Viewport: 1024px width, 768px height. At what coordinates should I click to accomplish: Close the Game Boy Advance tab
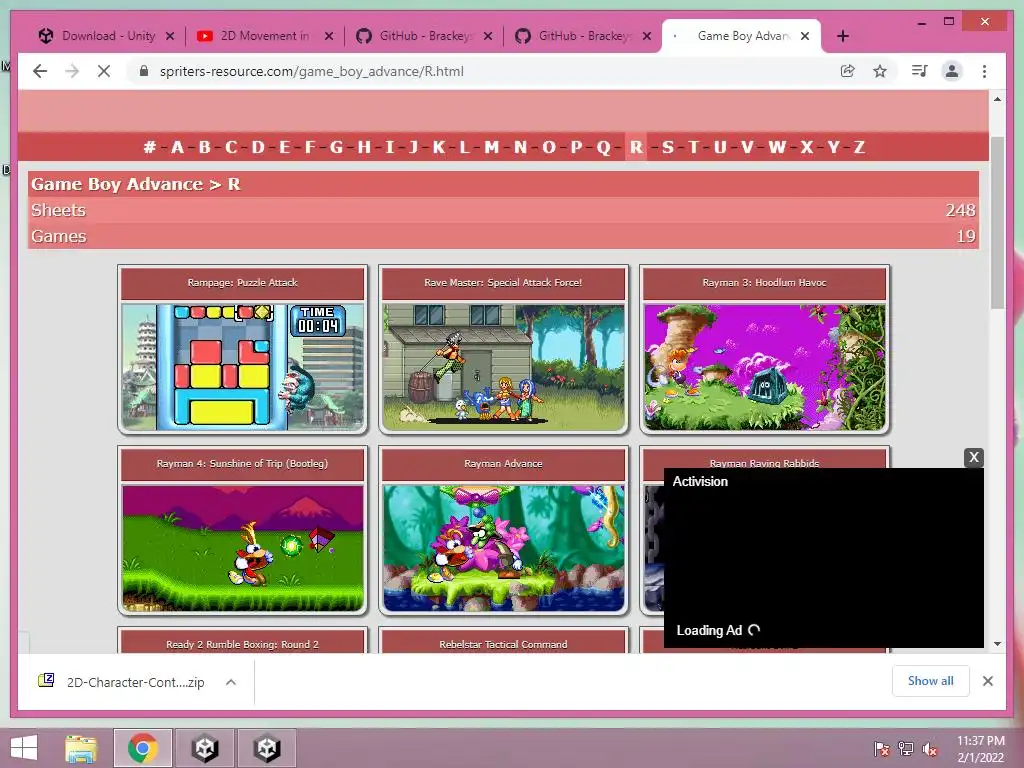click(x=805, y=36)
